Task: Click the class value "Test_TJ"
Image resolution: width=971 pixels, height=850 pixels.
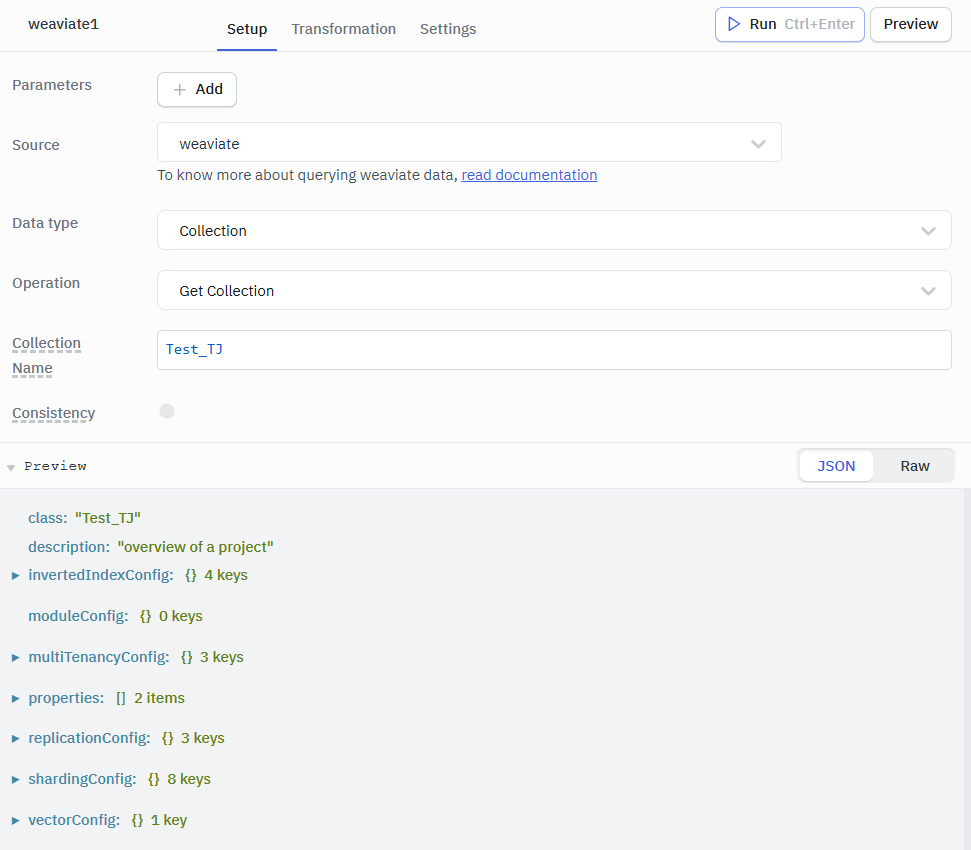Action: tap(108, 518)
